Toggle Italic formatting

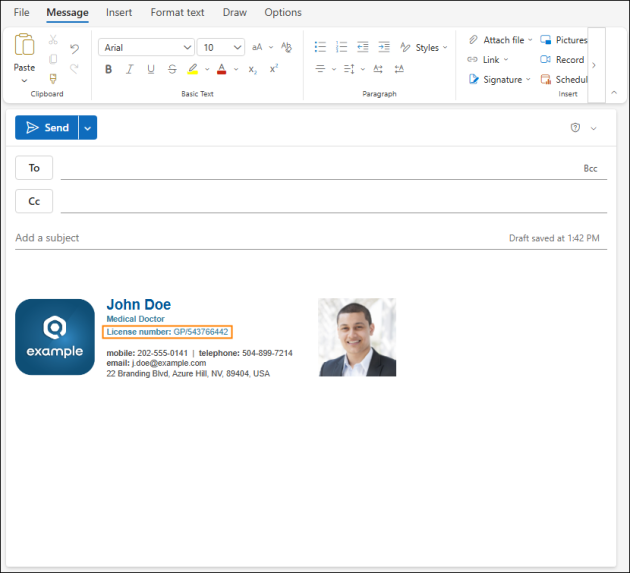[x=129, y=69]
